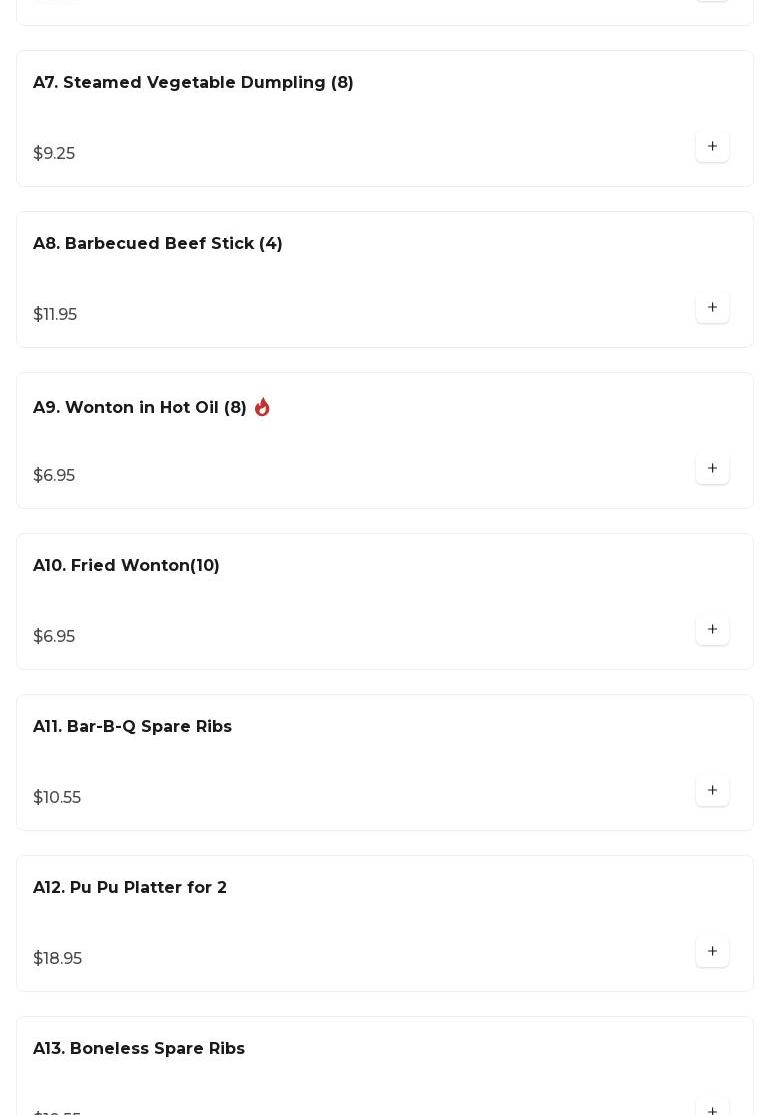Click the spicy flame icon on A9
The image size is (770, 1115).
pyautogui.click(x=262, y=407)
